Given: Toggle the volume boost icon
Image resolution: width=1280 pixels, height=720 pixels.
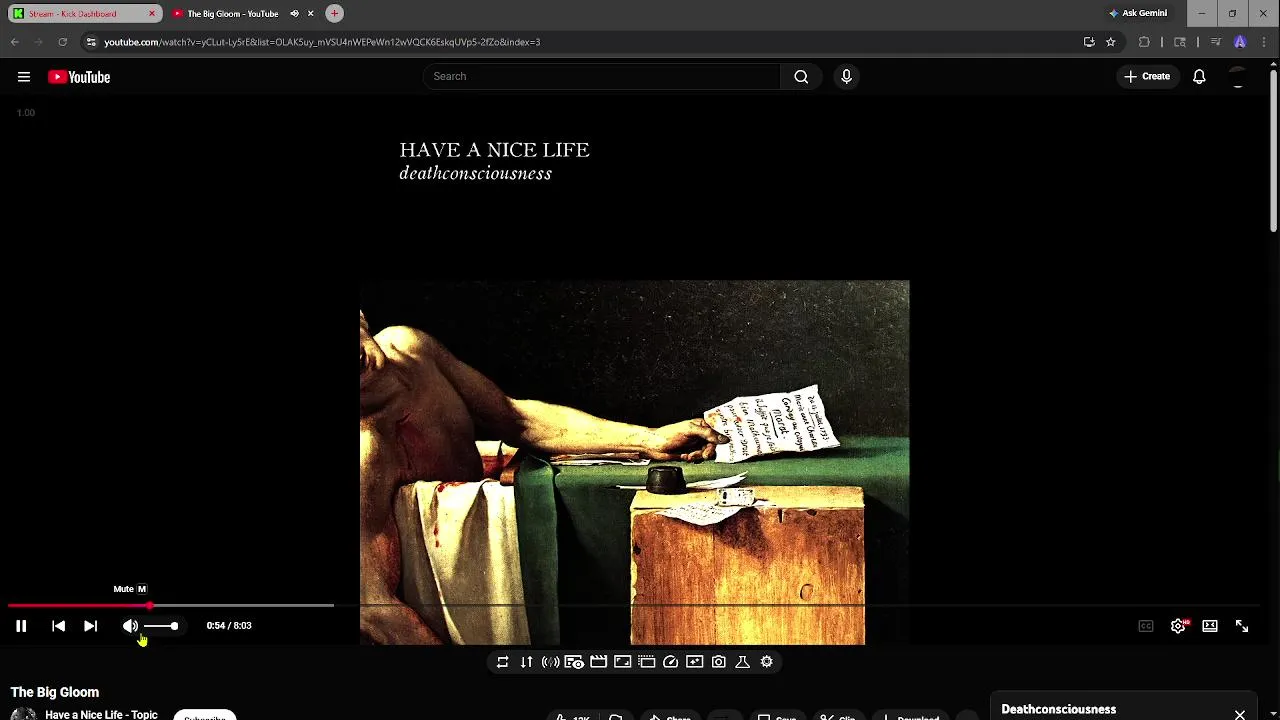Looking at the screenshot, I should pyautogui.click(x=550, y=662).
